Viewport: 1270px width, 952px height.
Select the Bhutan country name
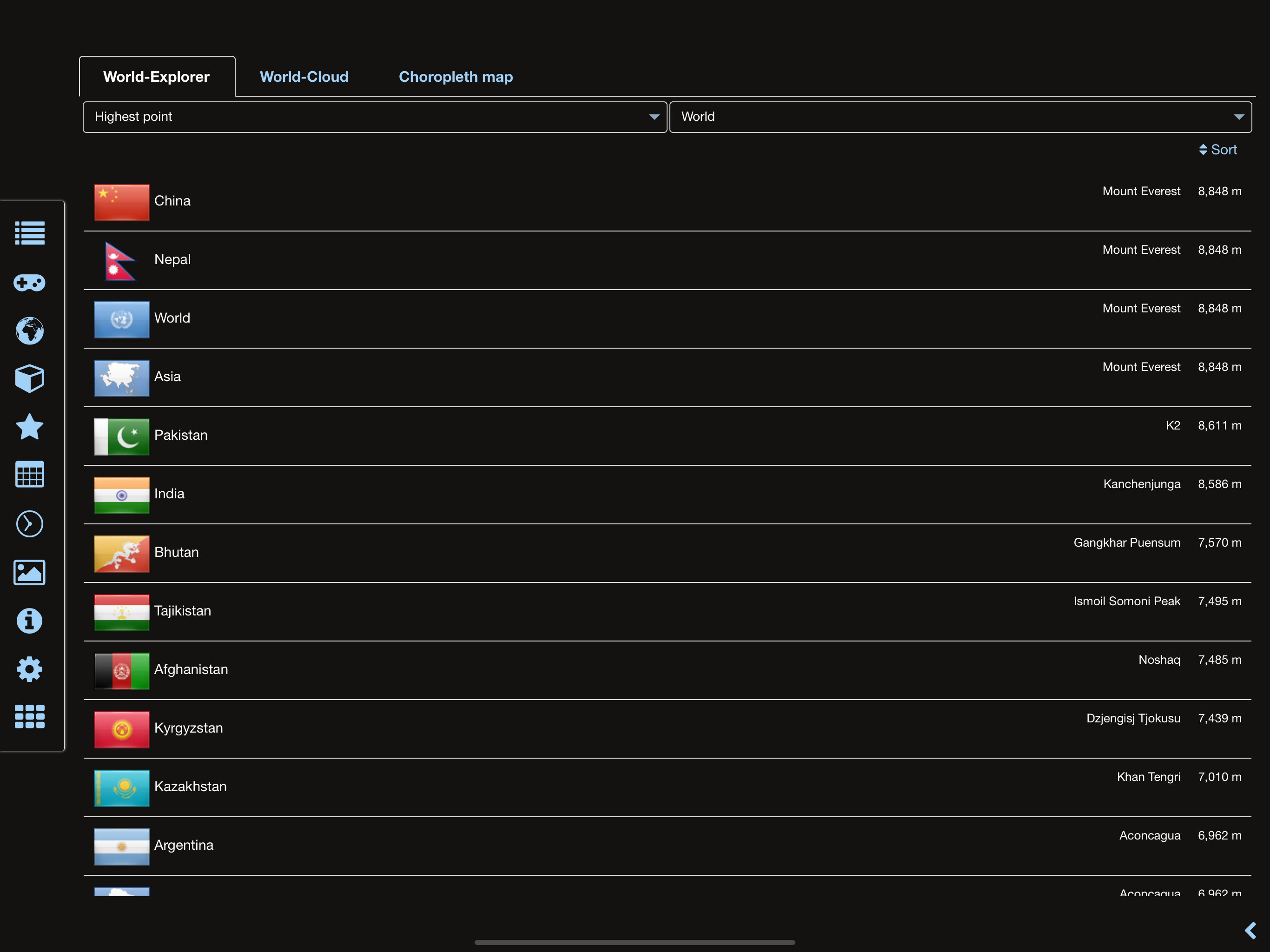[176, 552]
